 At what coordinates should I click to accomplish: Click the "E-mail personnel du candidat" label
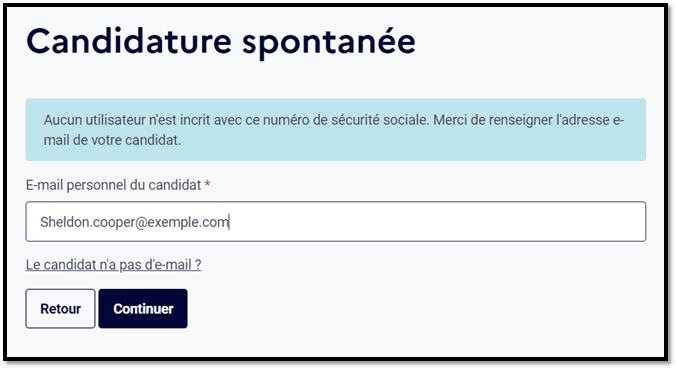(114, 185)
